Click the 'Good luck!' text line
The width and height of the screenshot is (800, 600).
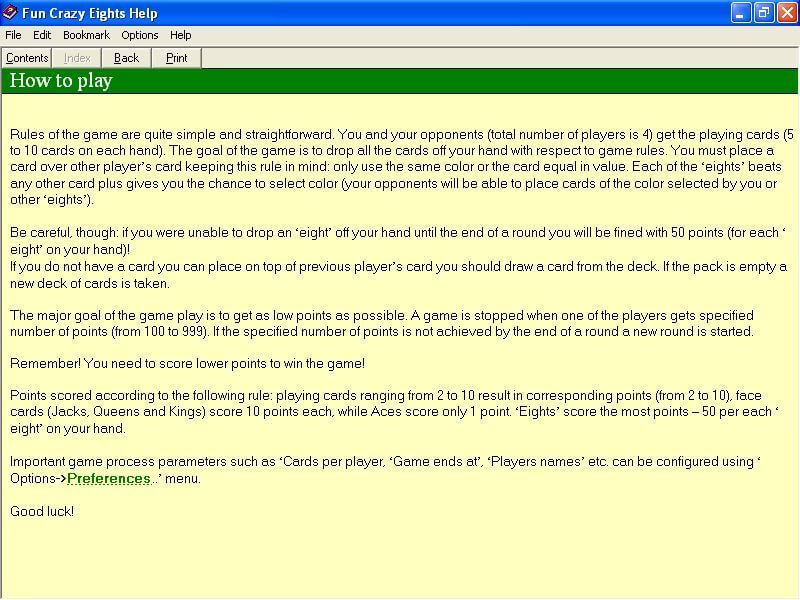(x=42, y=511)
